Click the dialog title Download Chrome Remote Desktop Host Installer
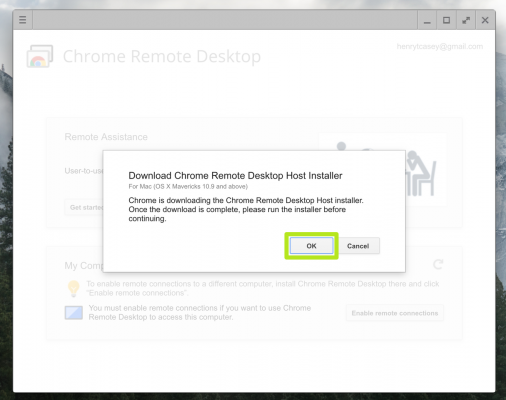Screen dimensions: 506x400 (x=235, y=176)
